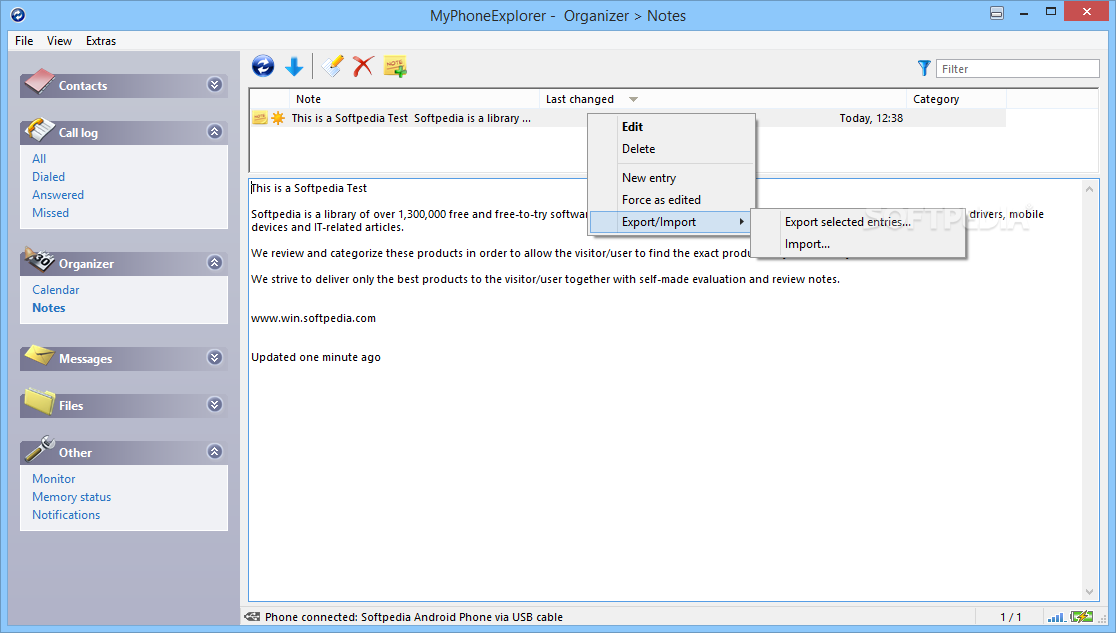Screen dimensions: 1116x633
Task: Open the View menu
Action: pyautogui.click(x=59, y=41)
